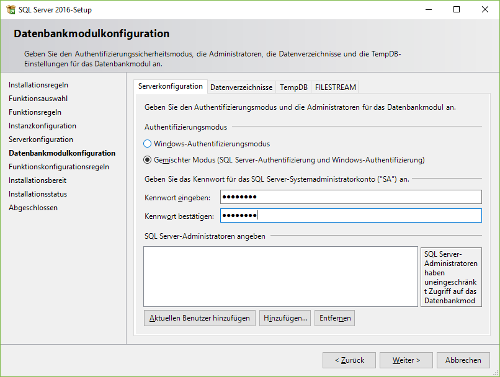Close the SQL Server 2016 Setup window
Screen dimensions: 500x377
point(485,10)
